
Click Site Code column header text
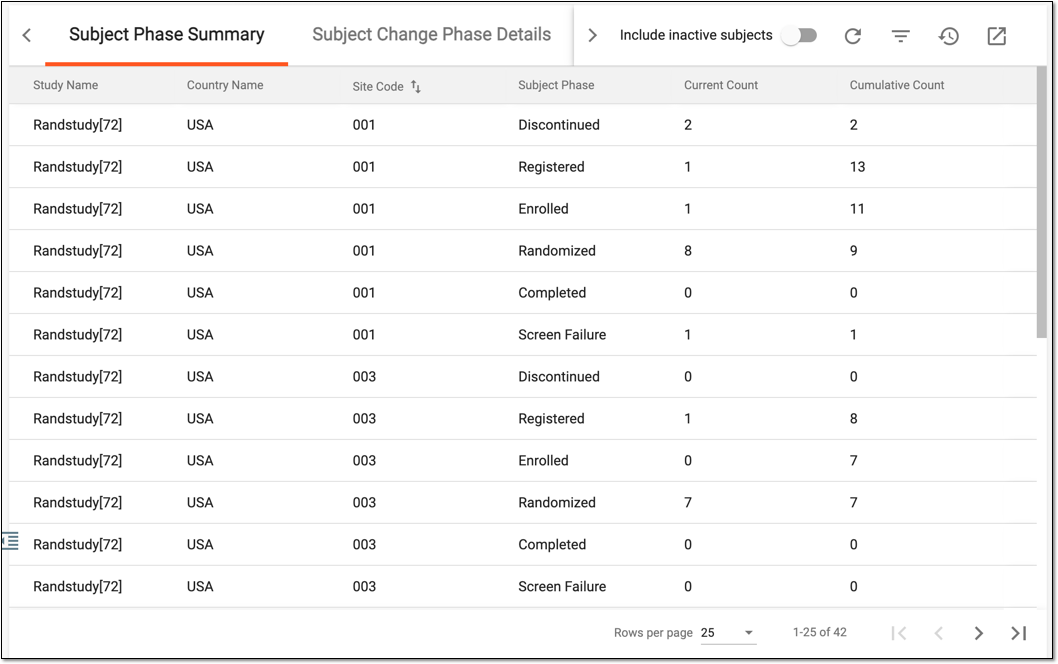click(378, 86)
